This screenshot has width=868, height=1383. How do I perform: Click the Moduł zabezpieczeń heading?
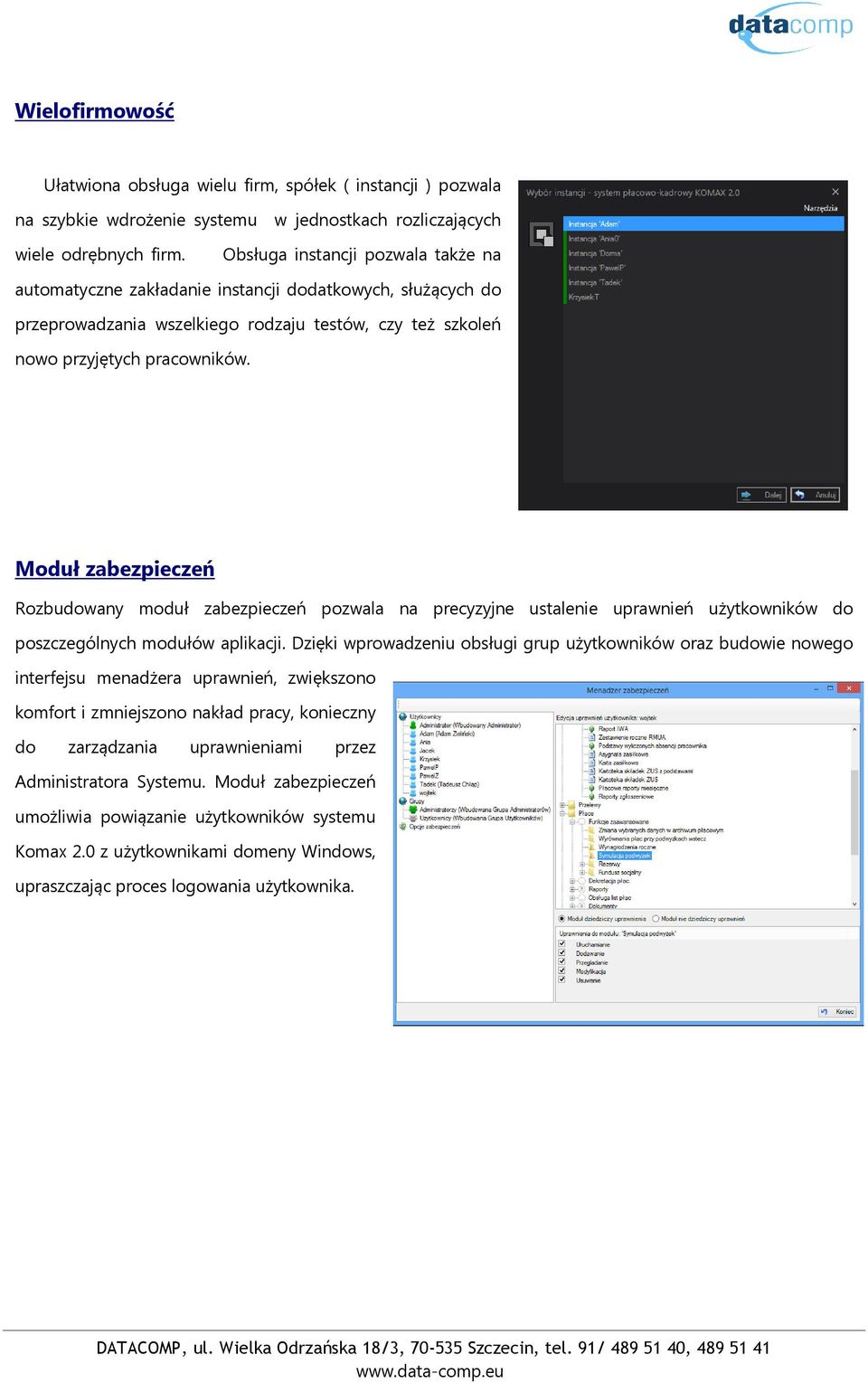point(115,569)
